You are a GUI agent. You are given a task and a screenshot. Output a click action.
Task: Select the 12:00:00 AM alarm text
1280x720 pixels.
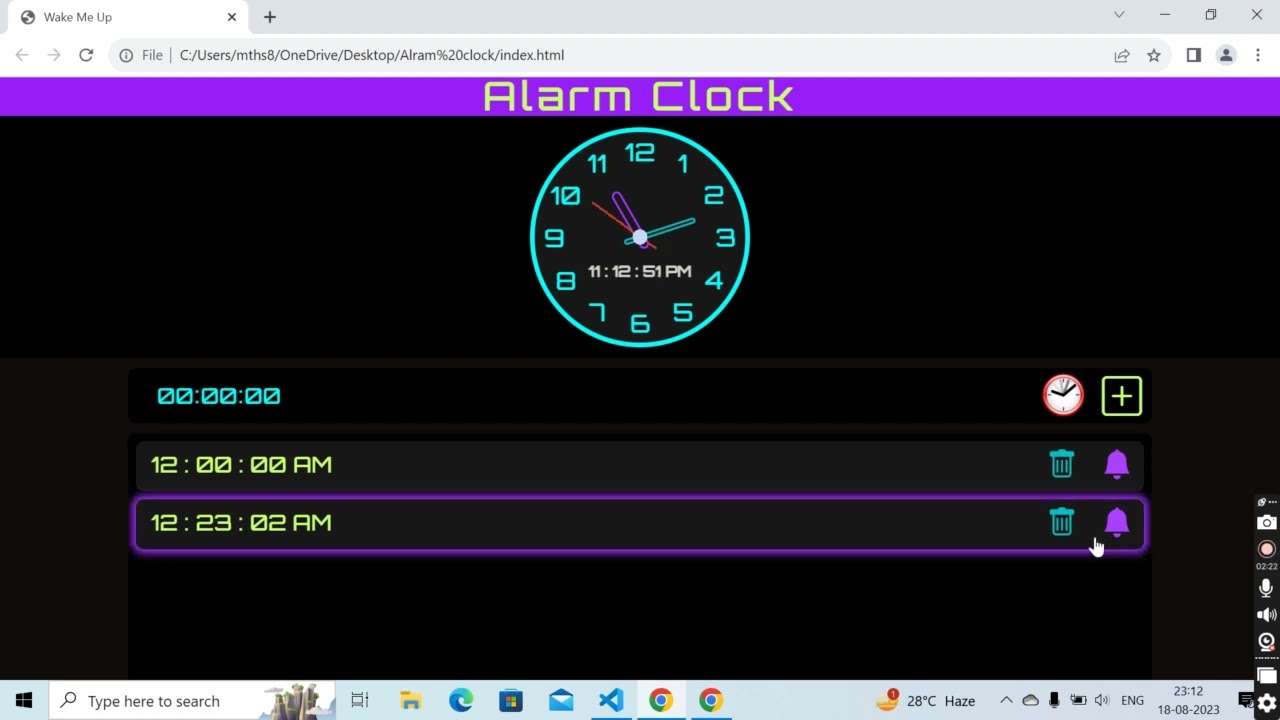[241, 465]
